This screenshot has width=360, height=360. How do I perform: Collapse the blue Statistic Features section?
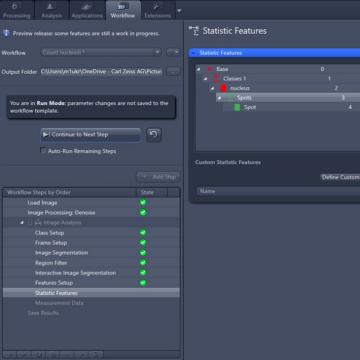[194, 53]
